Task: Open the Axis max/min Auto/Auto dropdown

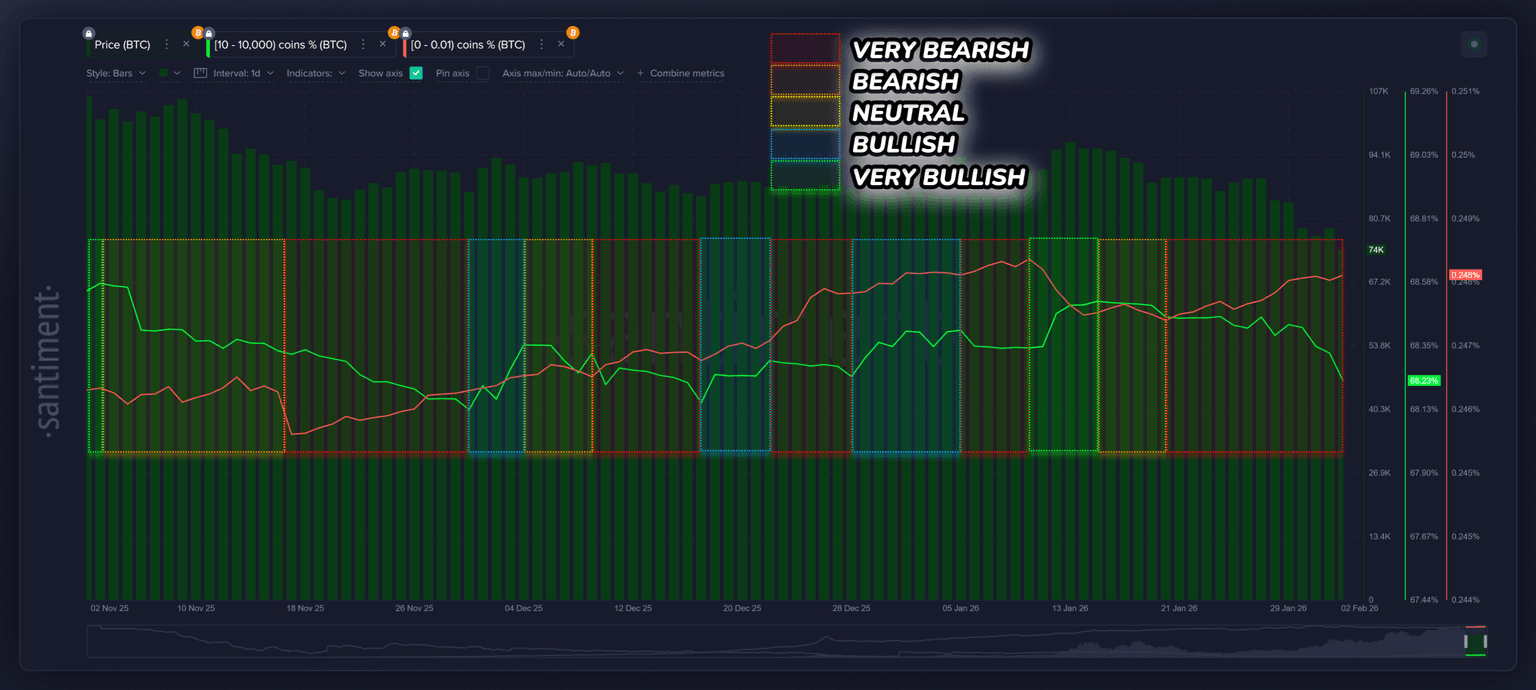Action: (x=563, y=73)
